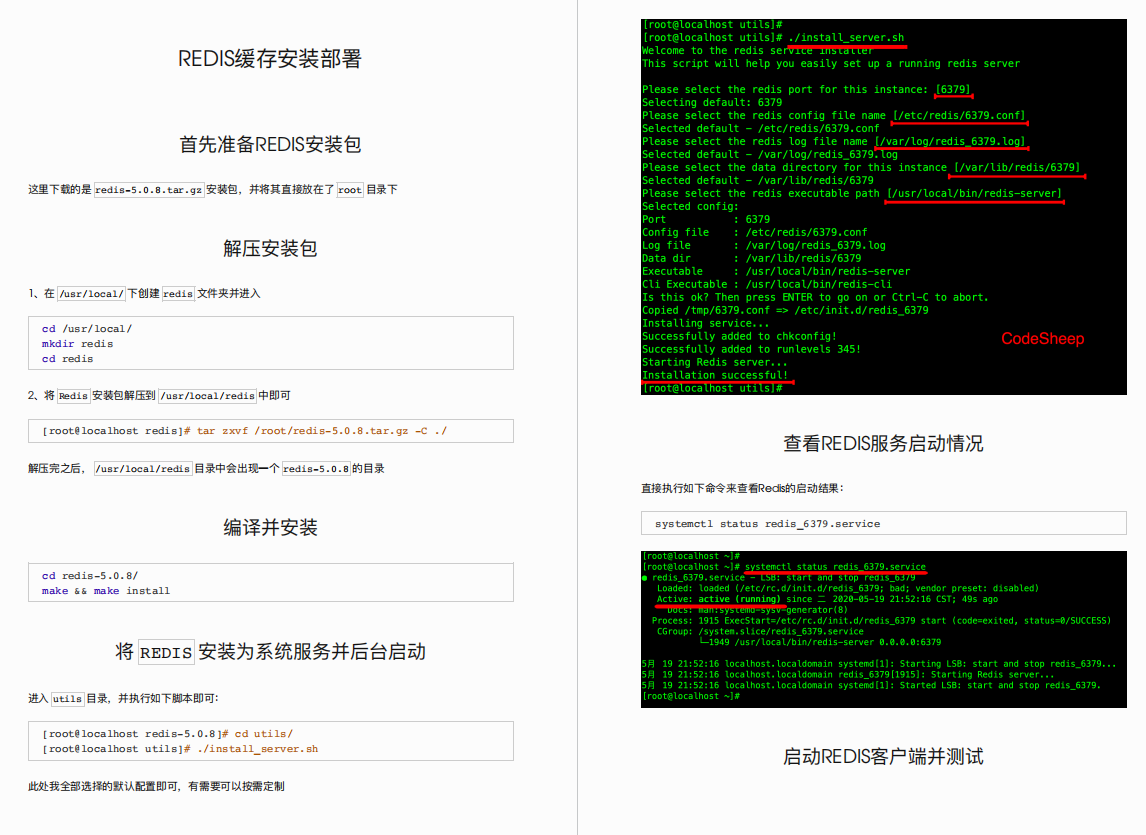Click the boxed 'REDIS' code in heading
This screenshot has width=1146, height=835.
tap(166, 652)
